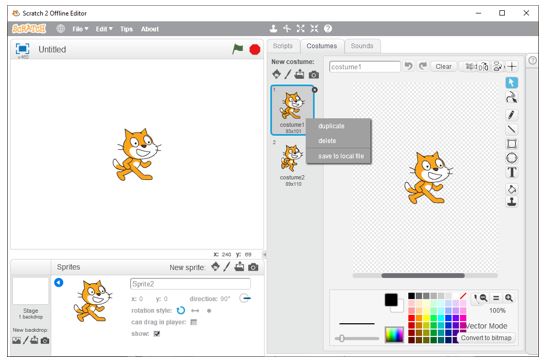Select the Delete scissors tool in the top toolbar

click(x=287, y=29)
